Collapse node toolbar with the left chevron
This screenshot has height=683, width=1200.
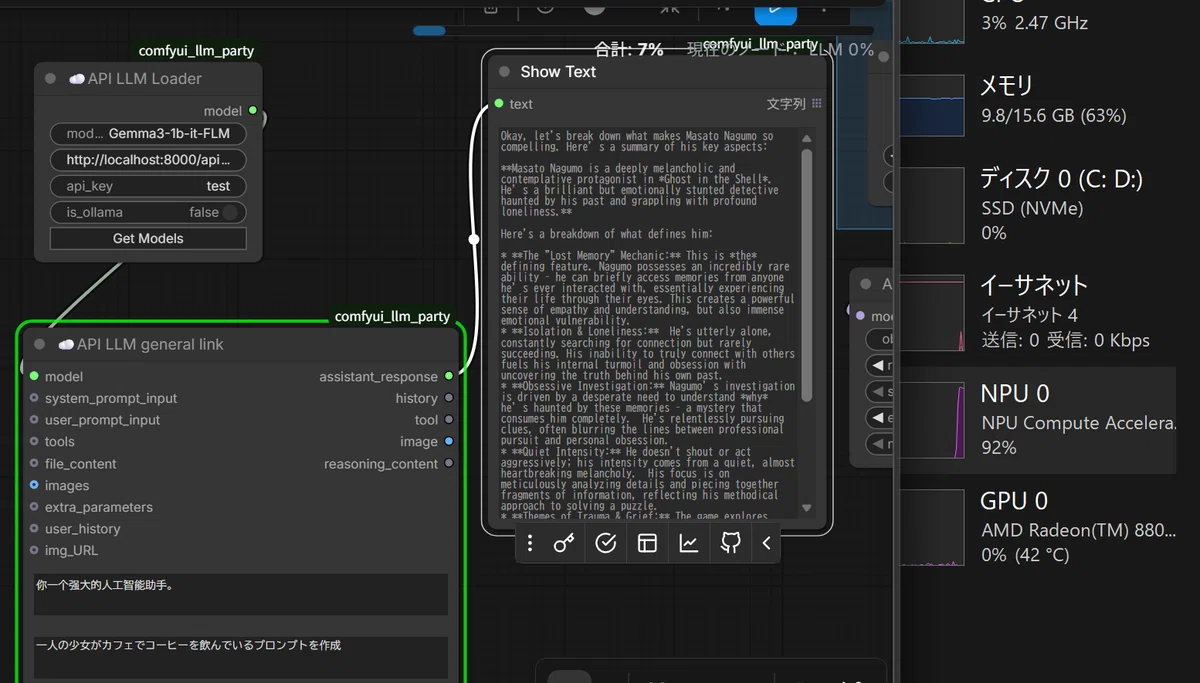coord(767,543)
